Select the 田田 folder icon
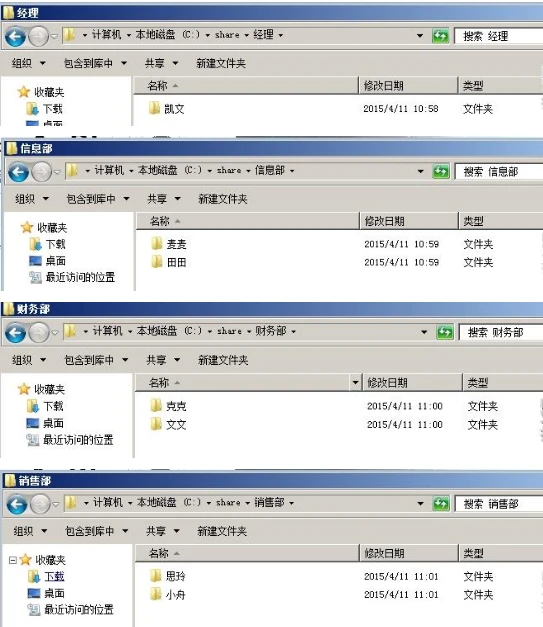This screenshot has height=627, width=543. (x=157, y=262)
